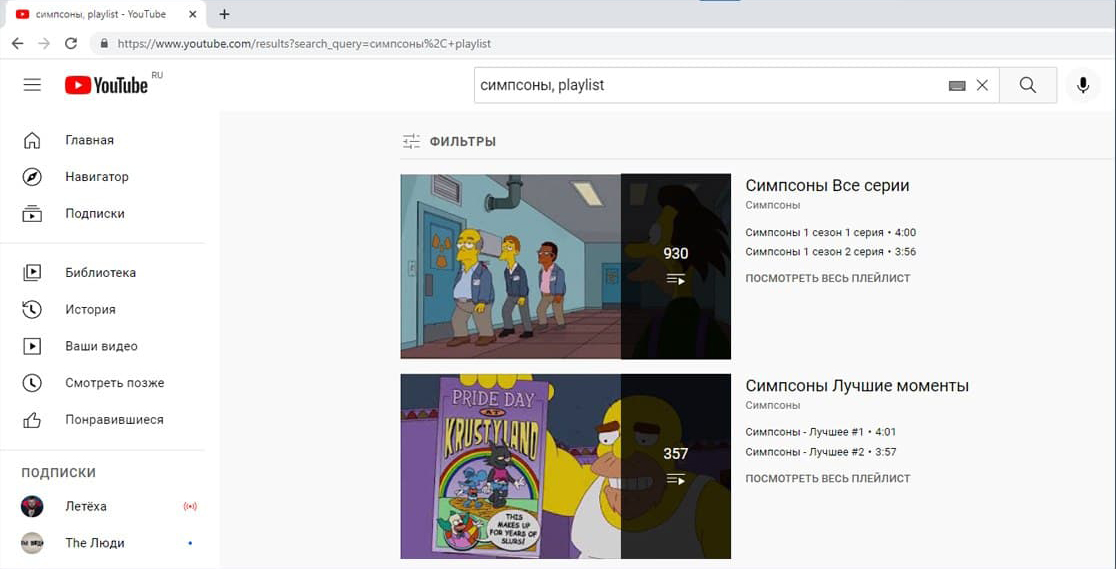
Task: Open the on-screen keyboard icon in search
Action: coord(957,85)
